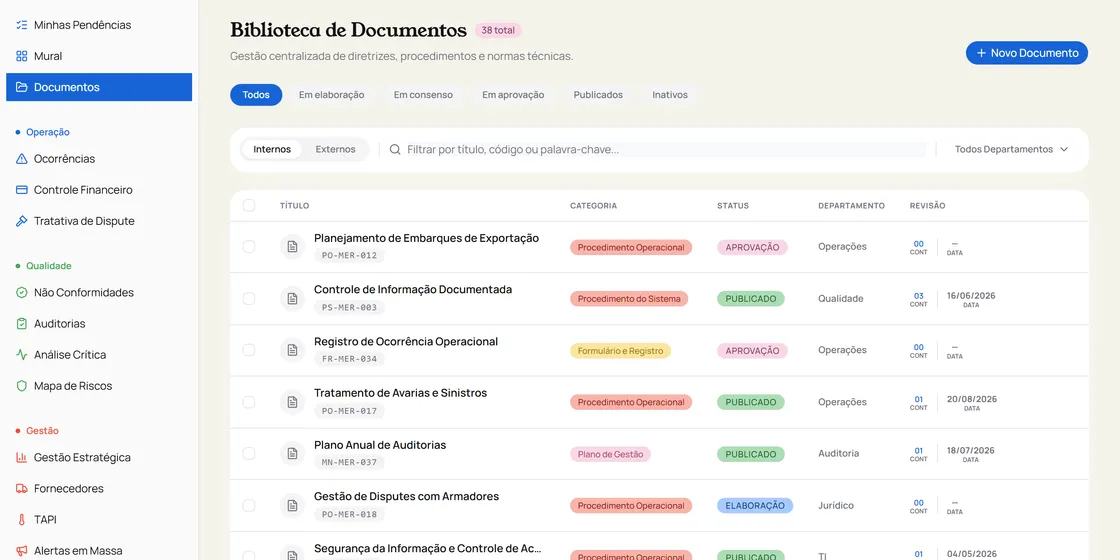Select the Em elaboração tab
Image resolution: width=1120 pixels, height=560 pixels.
click(331, 95)
